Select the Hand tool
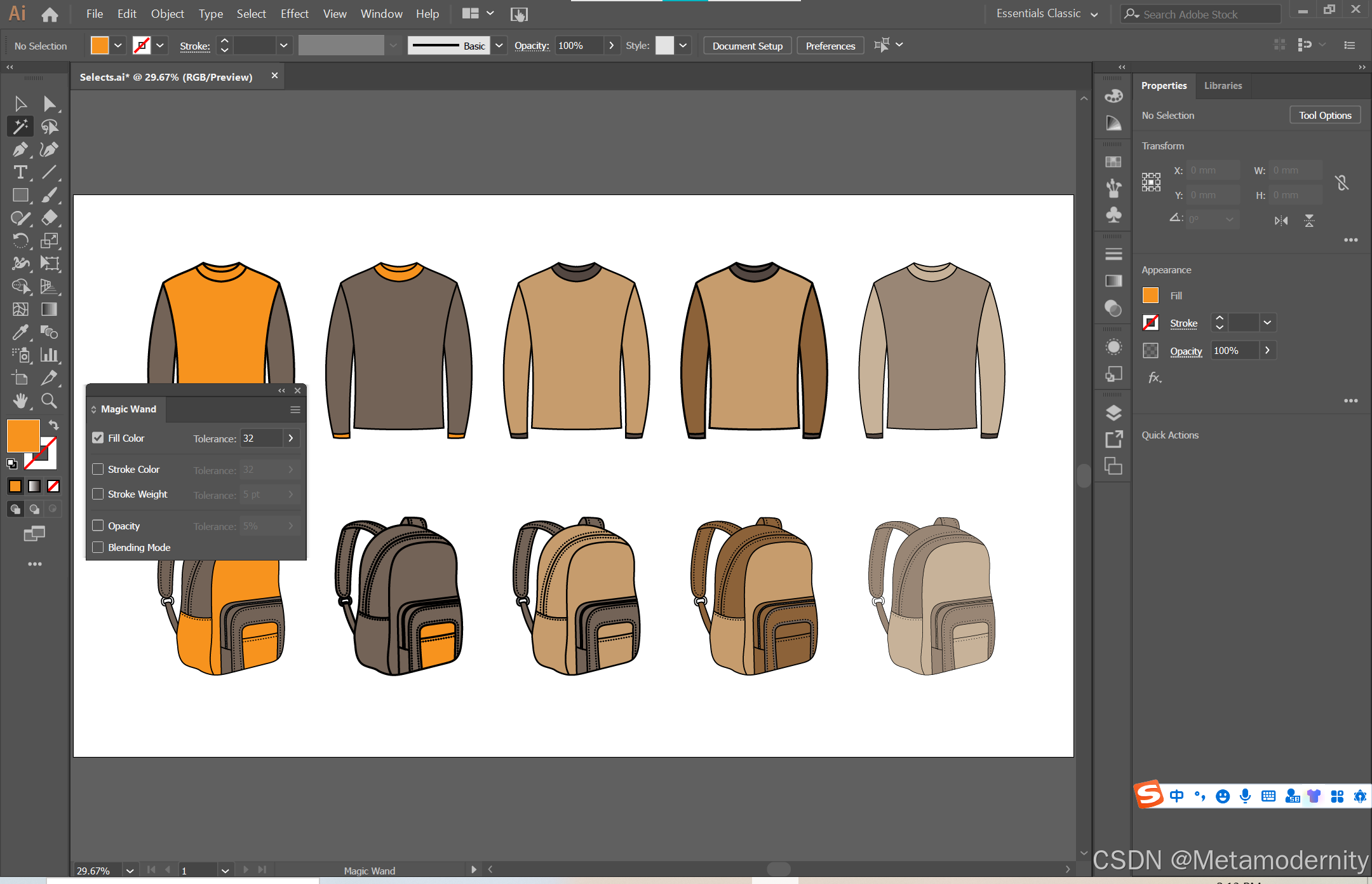 tap(20, 400)
